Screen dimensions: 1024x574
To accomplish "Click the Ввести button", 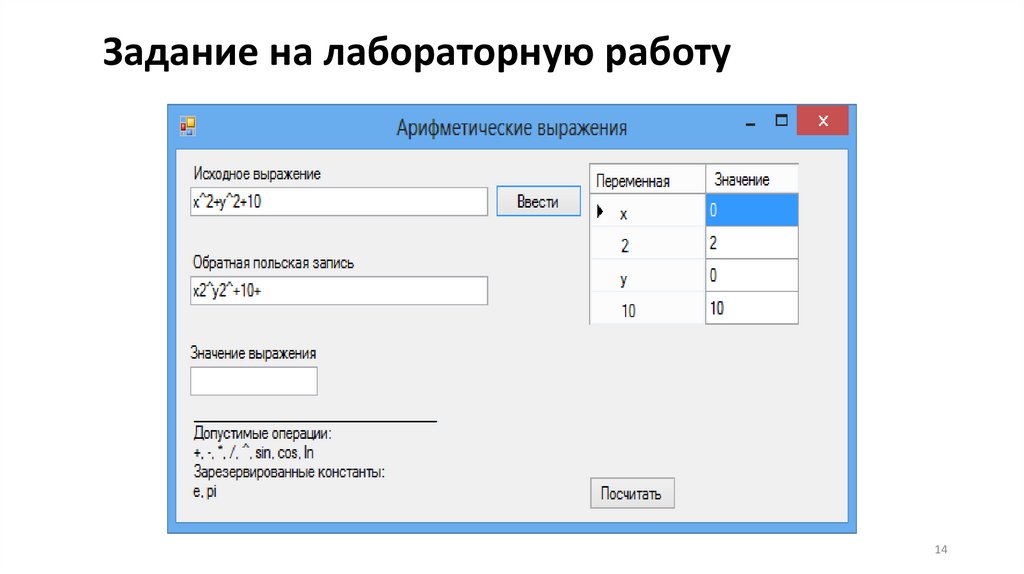I will coord(539,202).
